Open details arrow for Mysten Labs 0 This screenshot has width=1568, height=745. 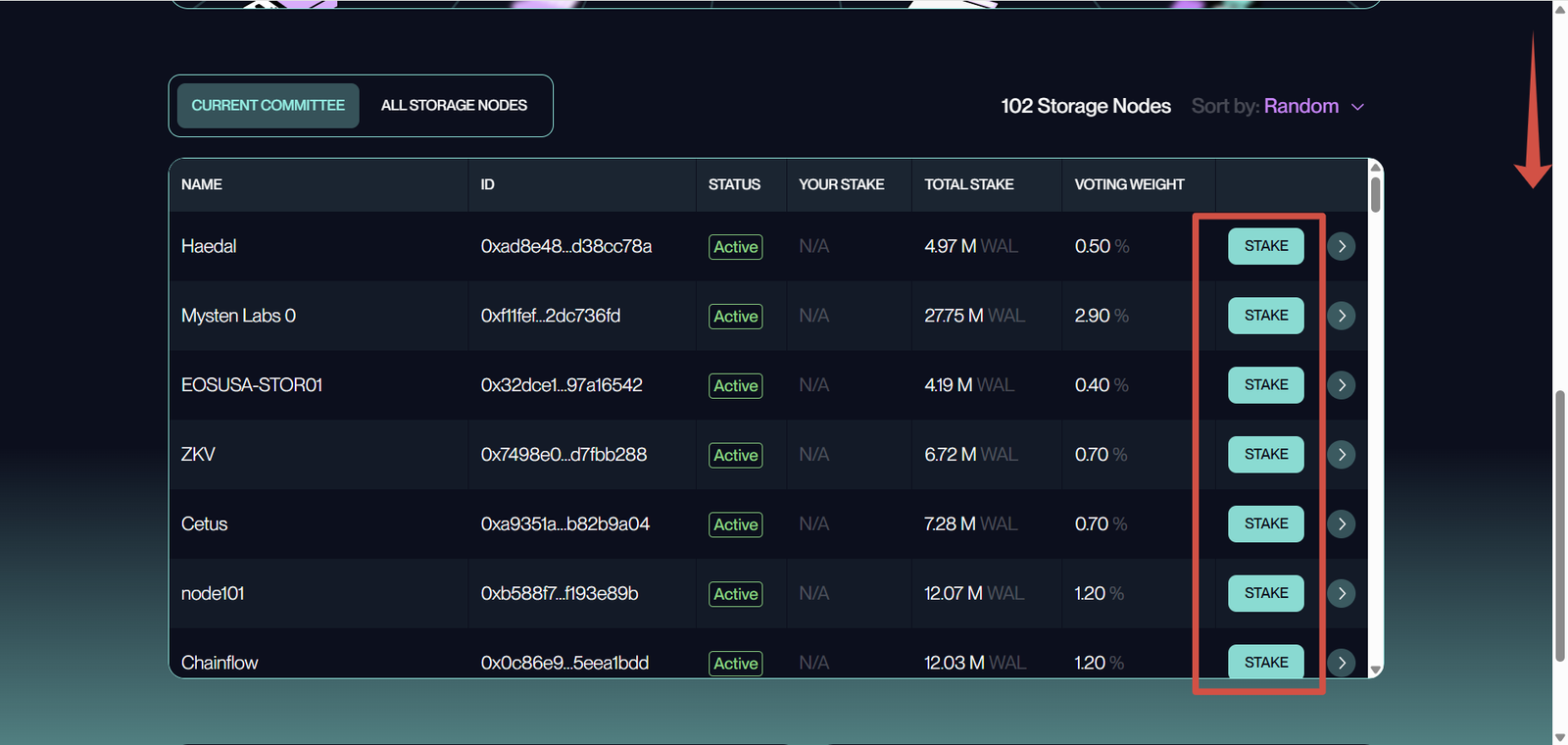tap(1341, 316)
